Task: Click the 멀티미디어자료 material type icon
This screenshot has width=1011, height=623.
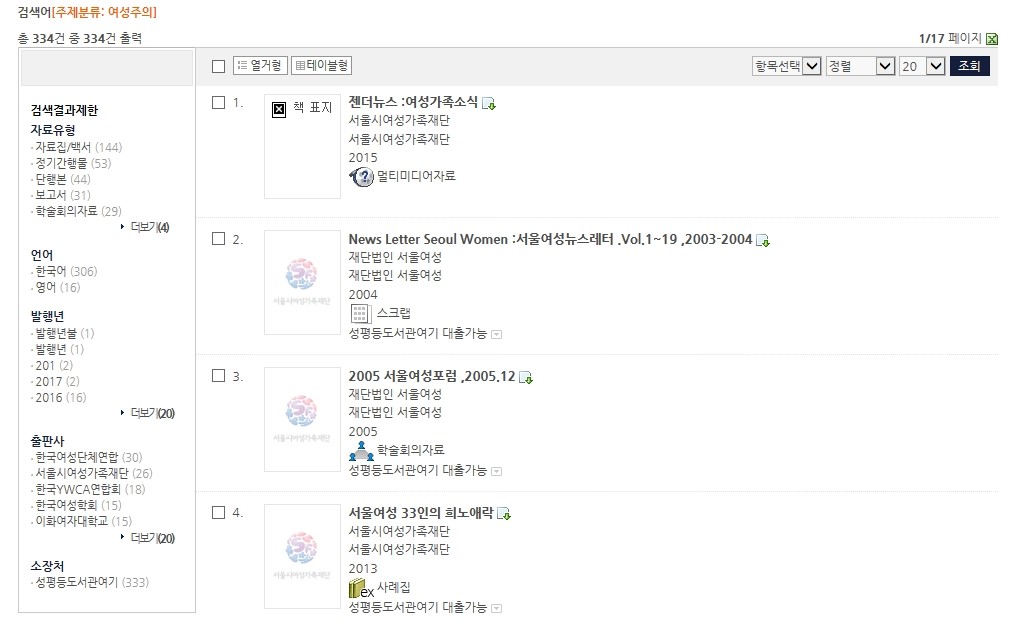Action: point(362,176)
